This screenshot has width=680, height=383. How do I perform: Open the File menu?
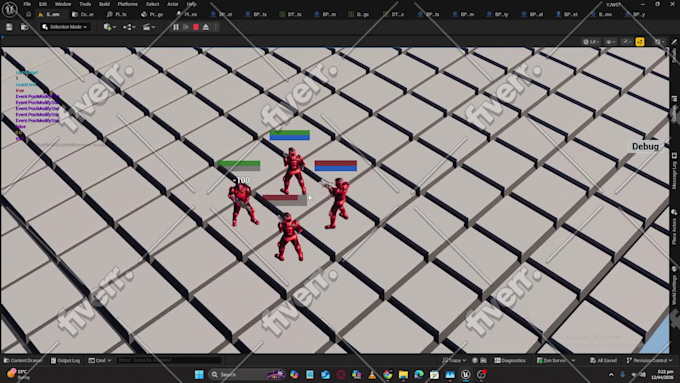click(27, 4)
